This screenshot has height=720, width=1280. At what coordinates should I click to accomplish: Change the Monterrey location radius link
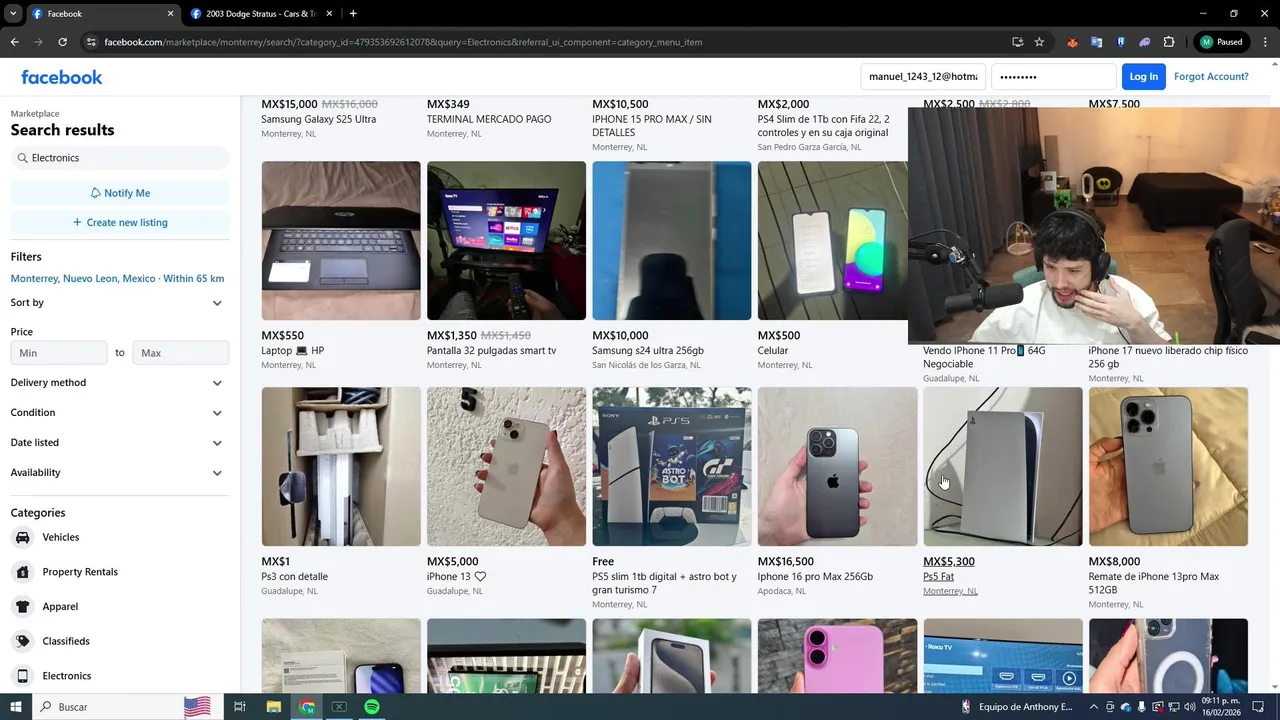(x=117, y=279)
